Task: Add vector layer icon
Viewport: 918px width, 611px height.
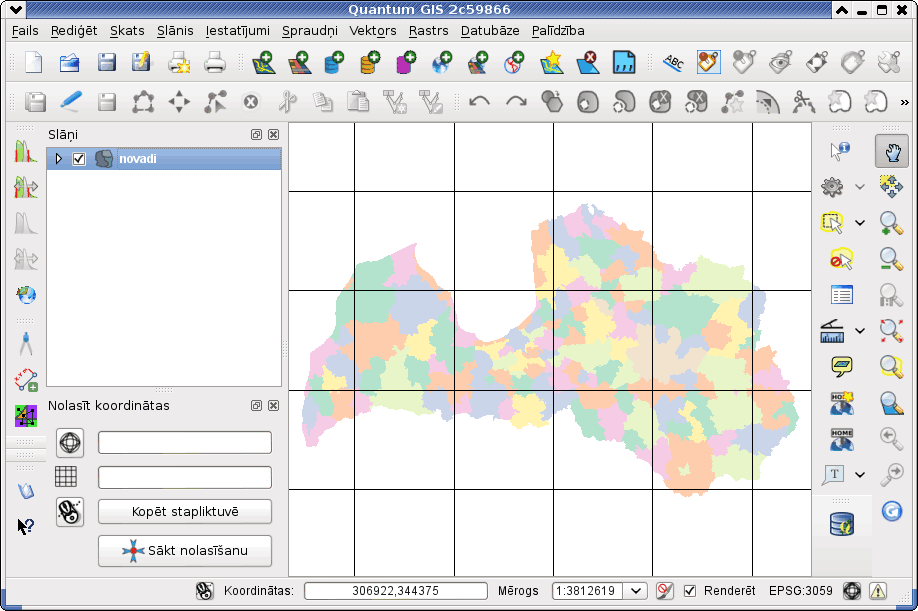Action: (x=263, y=62)
